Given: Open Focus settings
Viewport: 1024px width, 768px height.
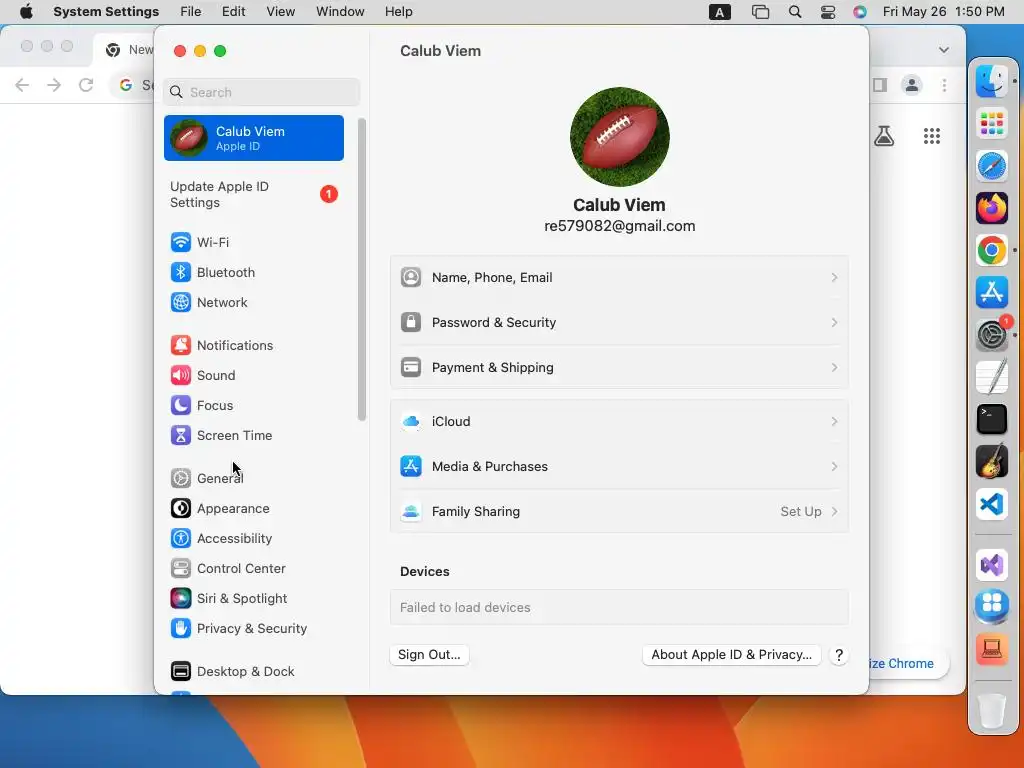Looking at the screenshot, I should (202, 406).
